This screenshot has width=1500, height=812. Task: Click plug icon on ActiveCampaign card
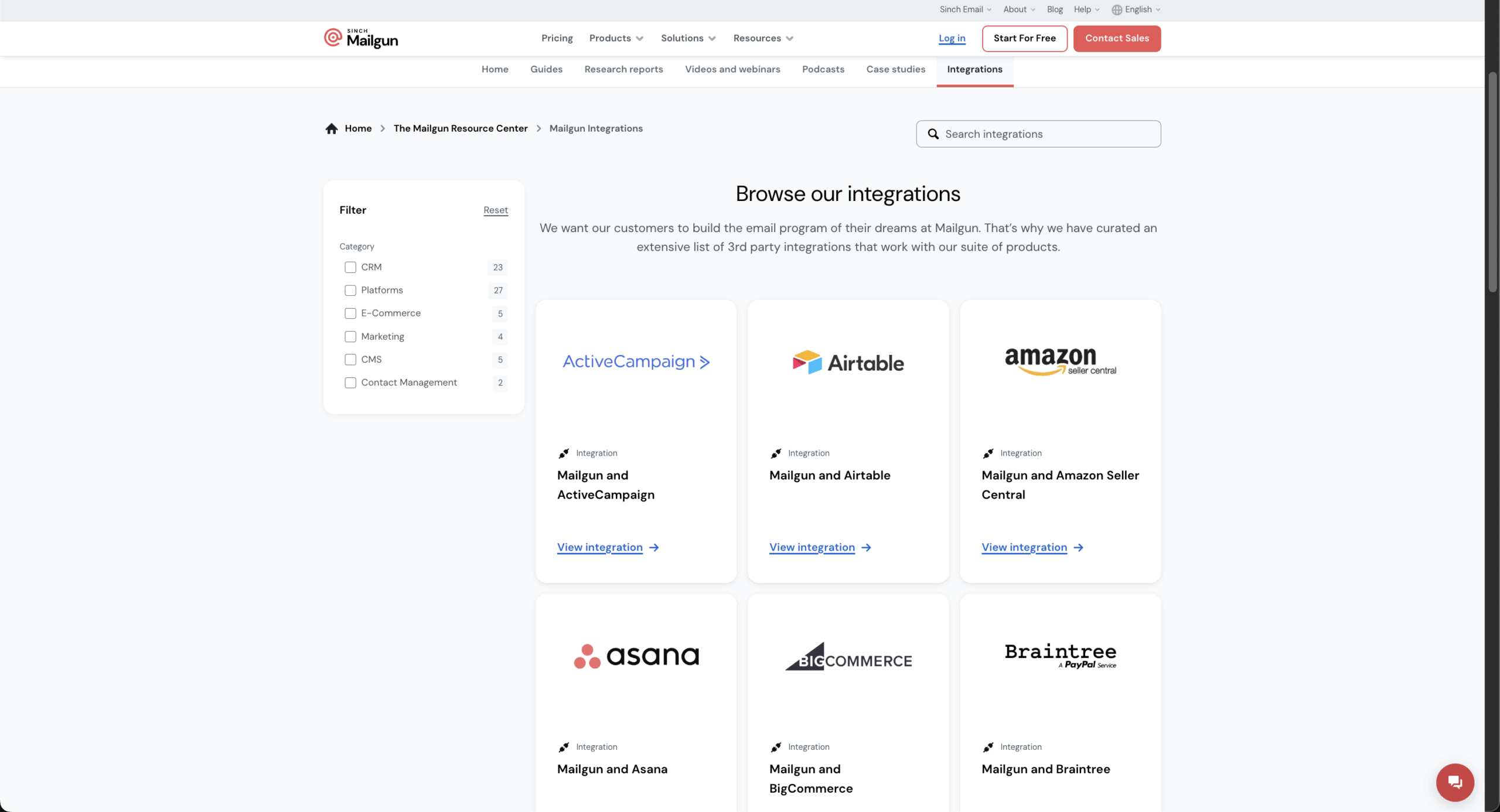(564, 453)
